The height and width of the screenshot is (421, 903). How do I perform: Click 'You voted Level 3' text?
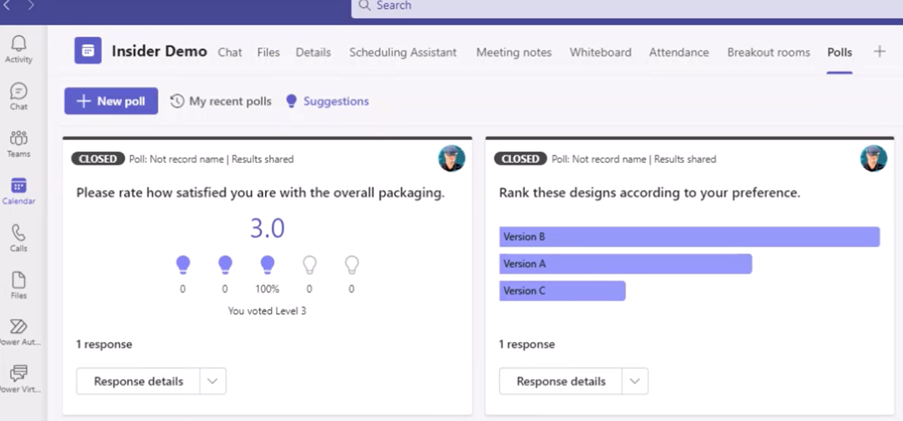267,311
